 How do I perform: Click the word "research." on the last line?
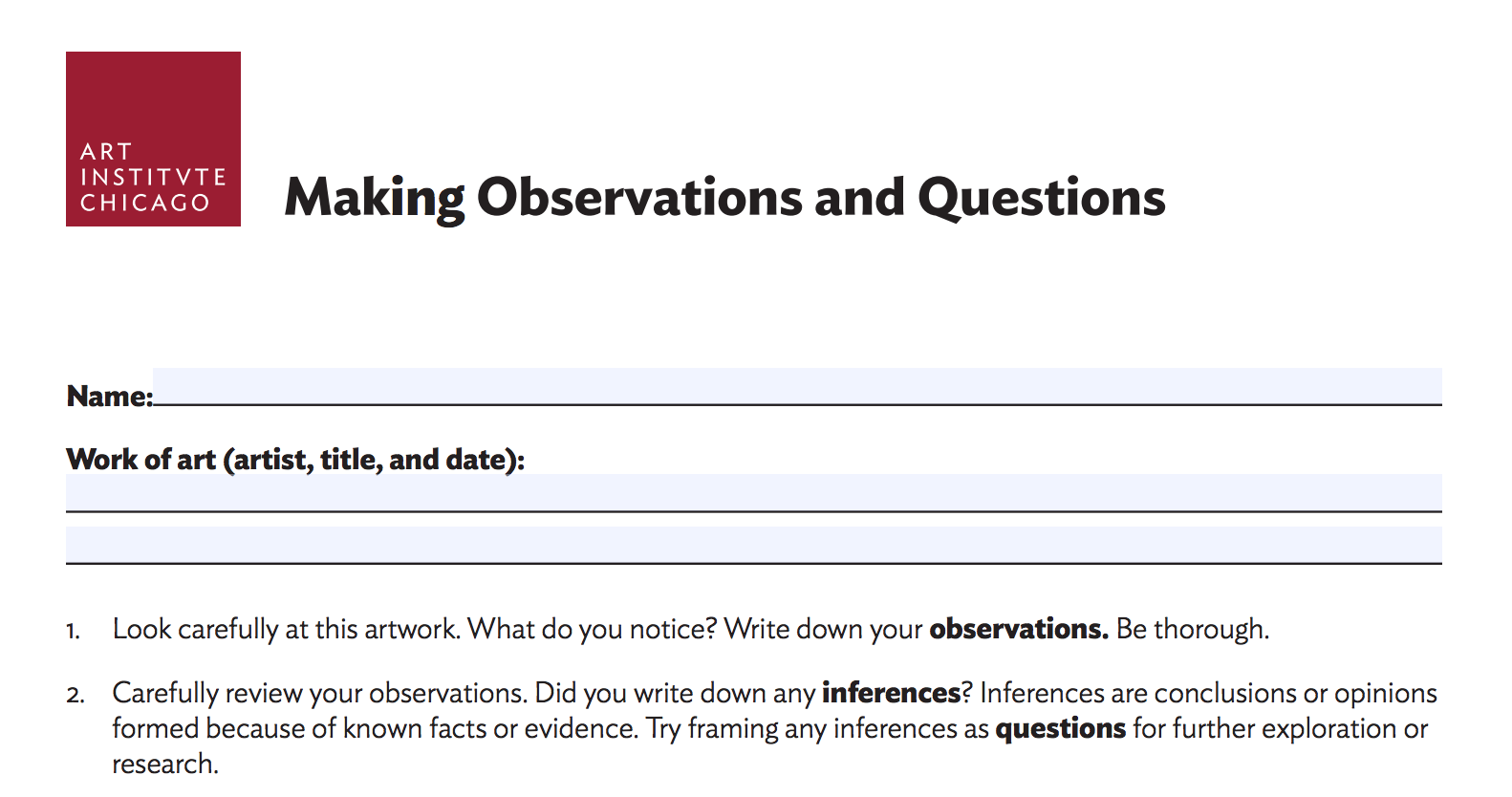(165, 765)
